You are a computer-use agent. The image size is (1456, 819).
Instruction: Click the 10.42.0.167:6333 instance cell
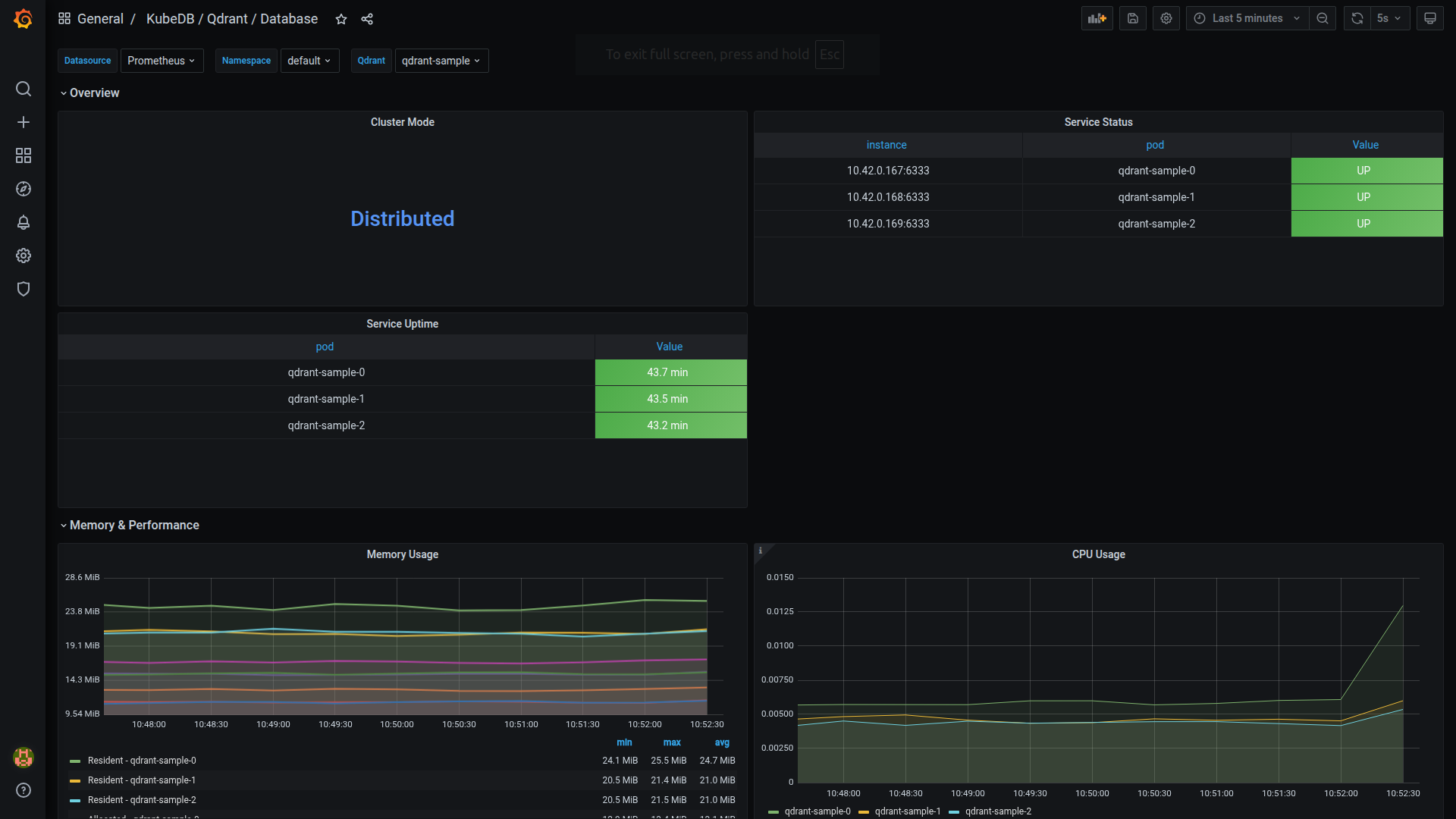click(888, 171)
